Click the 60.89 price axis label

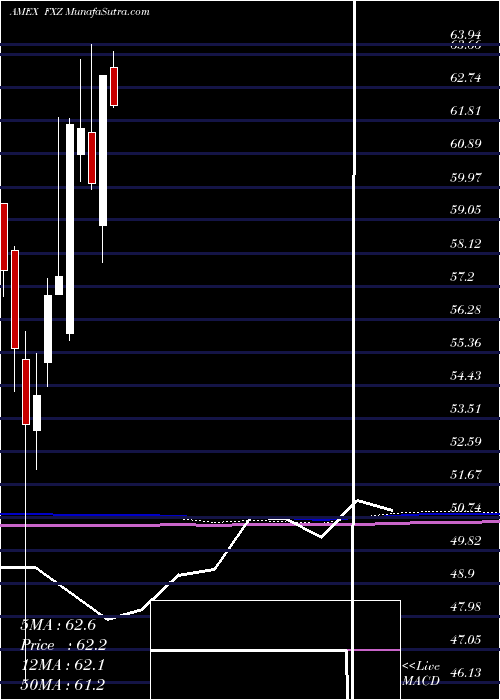[466, 144]
